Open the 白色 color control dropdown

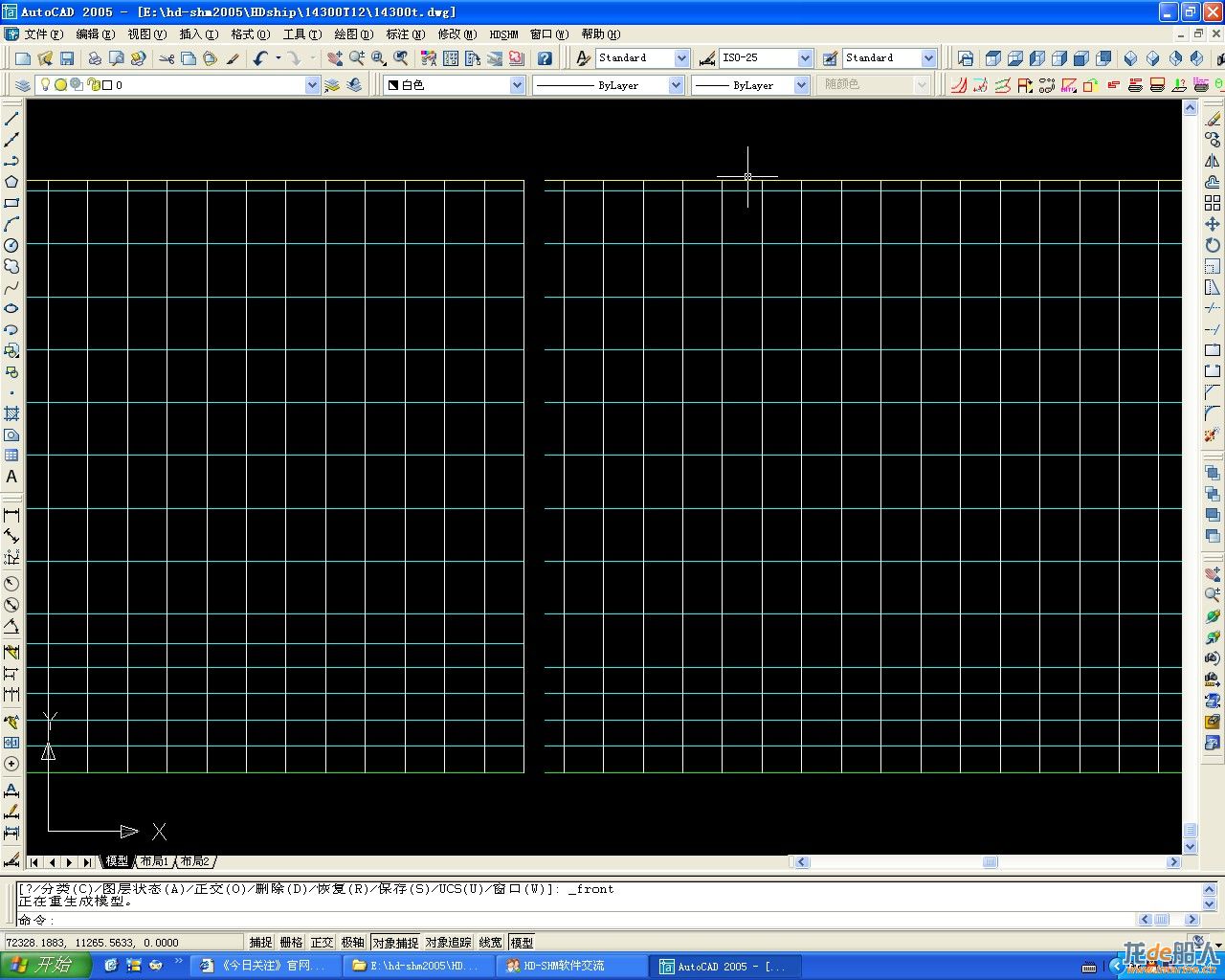(x=517, y=85)
